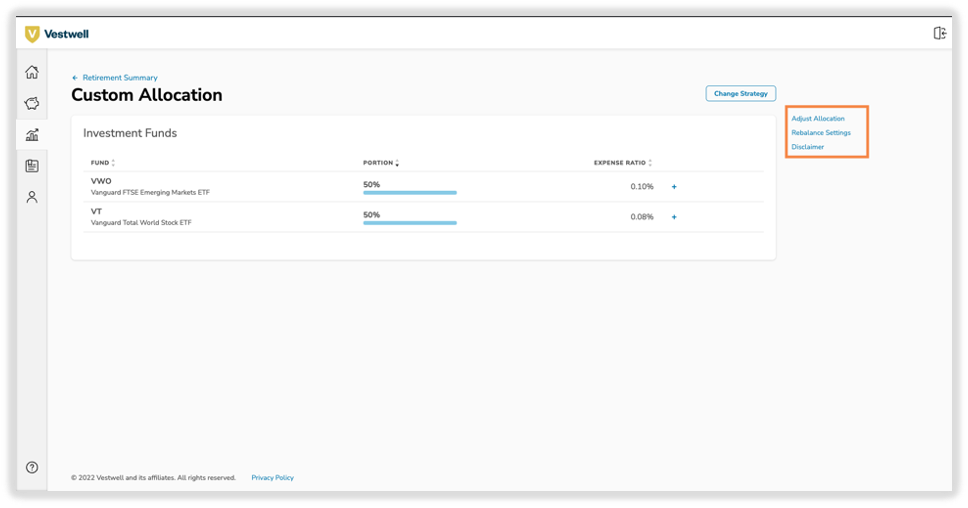Image resolution: width=968 pixels, height=508 pixels.
Task: Open the Disclaimer link
Action: tap(807, 147)
